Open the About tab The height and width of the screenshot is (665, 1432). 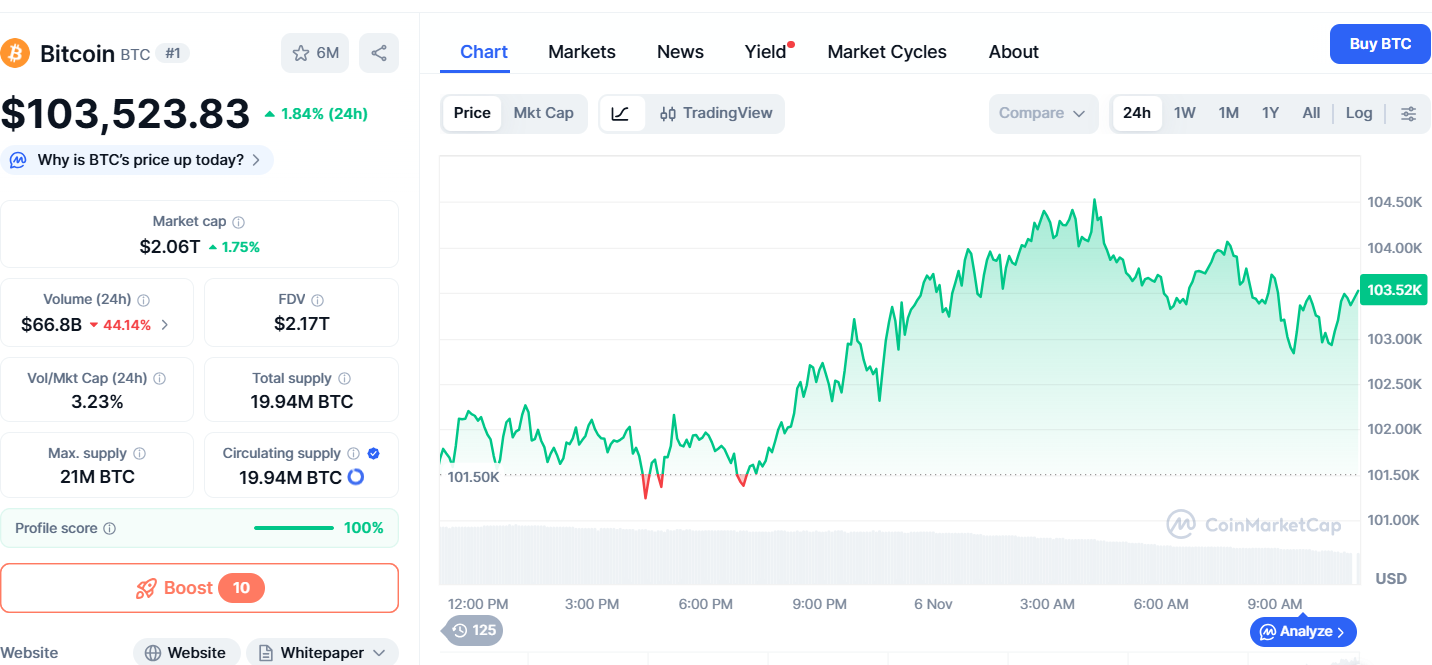pyautogui.click(x=1014, y=52)
